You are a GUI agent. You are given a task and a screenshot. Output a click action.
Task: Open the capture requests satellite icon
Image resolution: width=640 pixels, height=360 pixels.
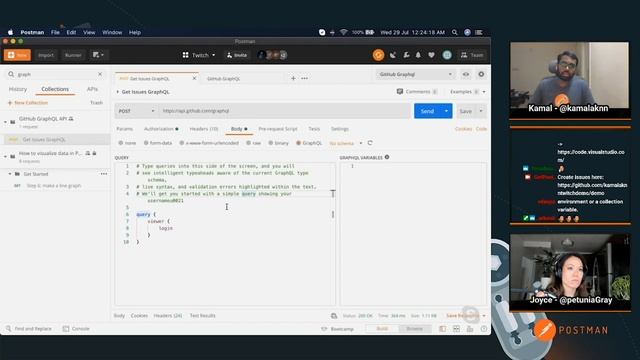[x=393, y=55]
